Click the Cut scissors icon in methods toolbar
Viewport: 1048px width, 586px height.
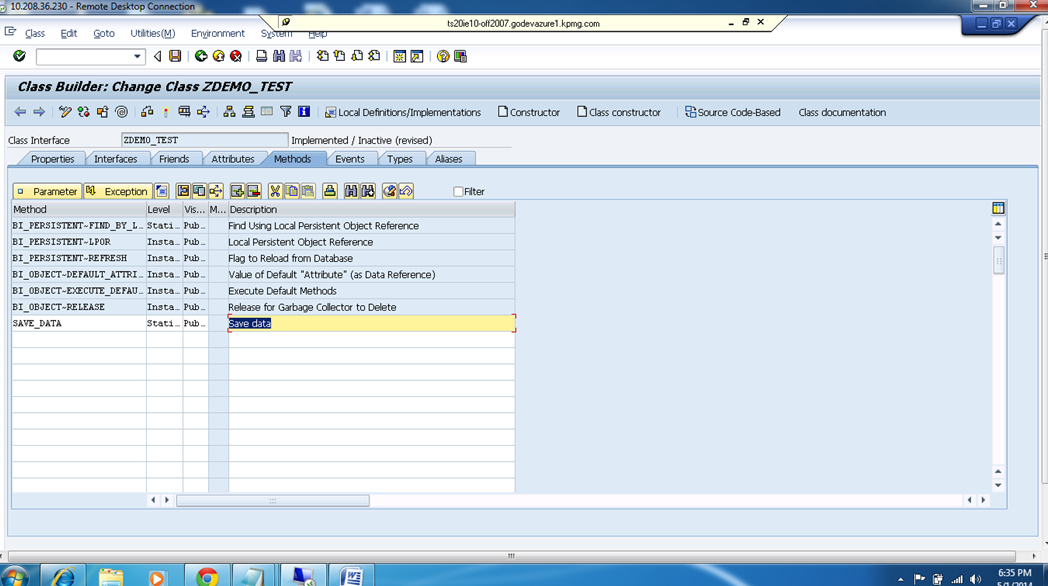pyautogui.click(x=275, y=191)
